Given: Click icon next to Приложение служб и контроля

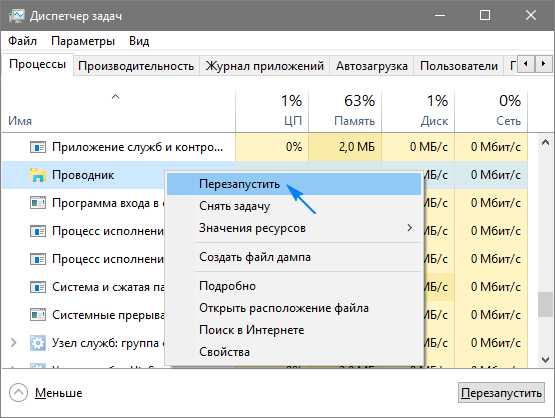Looking at the screenshot, I should coord(38,147).
